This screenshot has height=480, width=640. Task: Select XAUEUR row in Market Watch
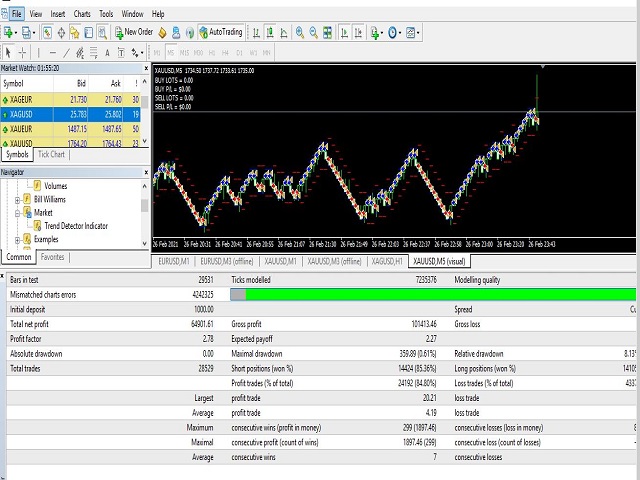(70, 129)
